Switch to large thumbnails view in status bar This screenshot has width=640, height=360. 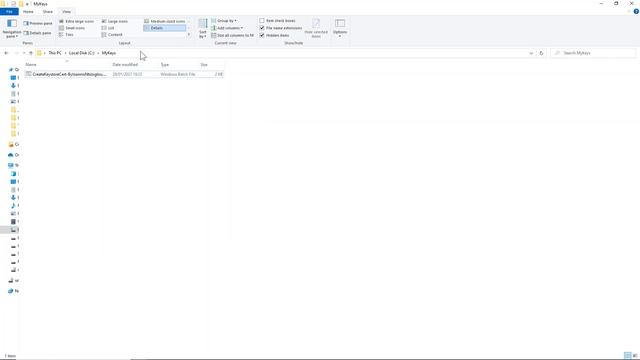pos(635,356)
